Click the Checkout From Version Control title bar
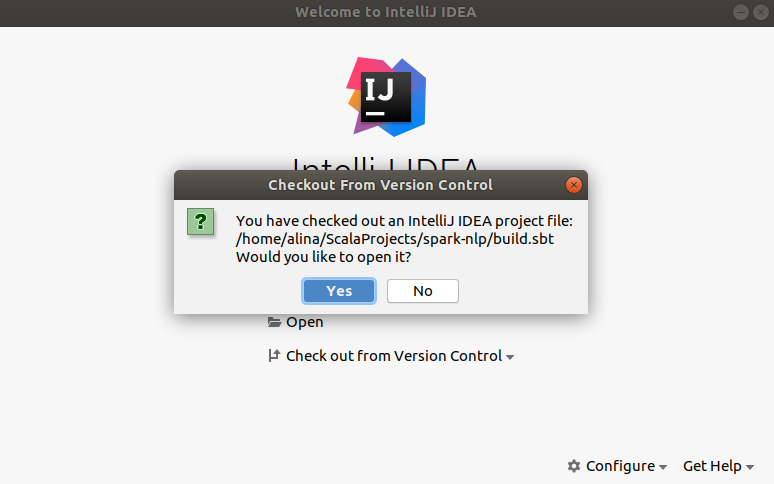The image size is (774, 484). tap(381, 185)
